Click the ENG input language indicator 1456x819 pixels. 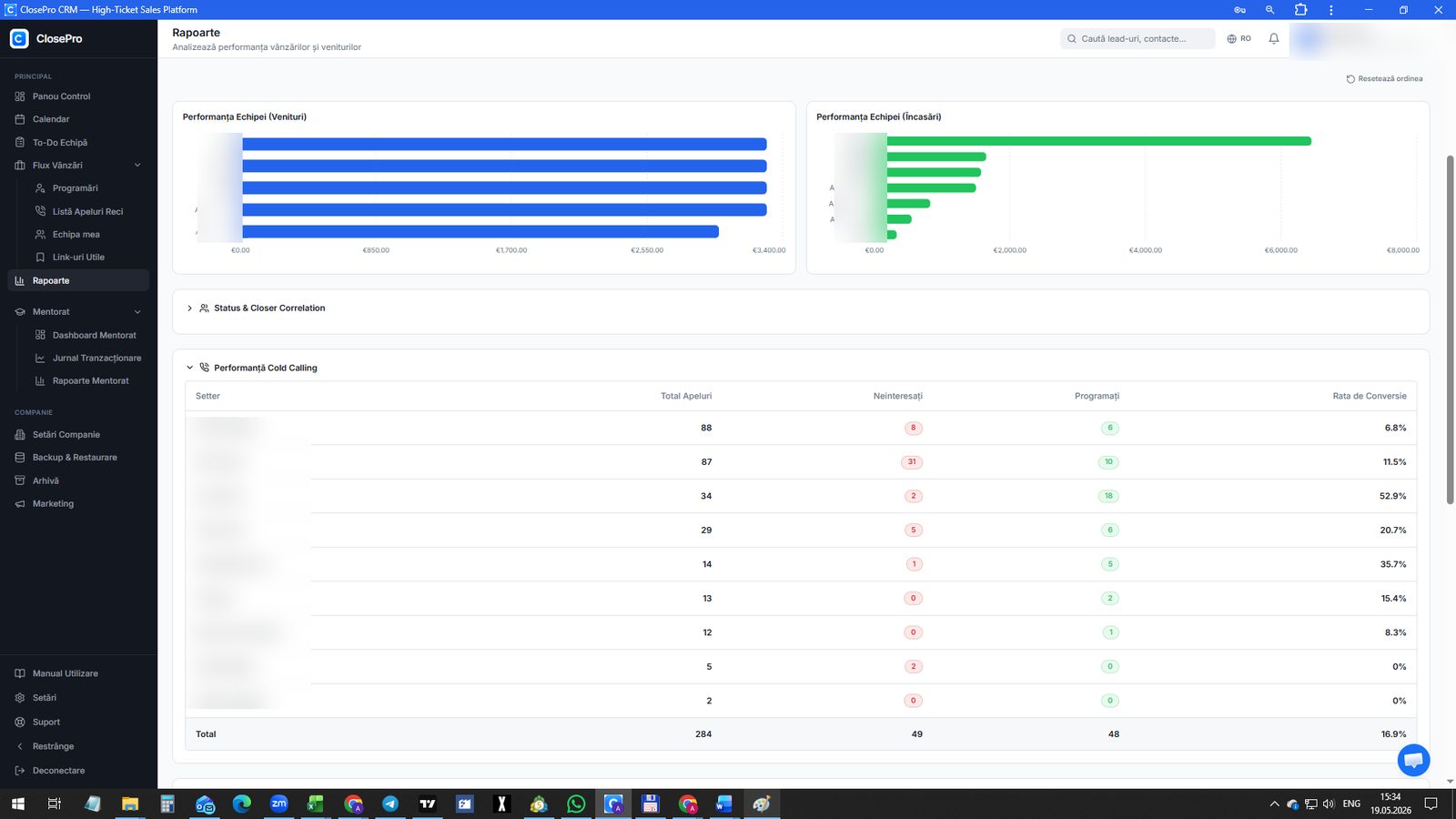pos(1351,804)
